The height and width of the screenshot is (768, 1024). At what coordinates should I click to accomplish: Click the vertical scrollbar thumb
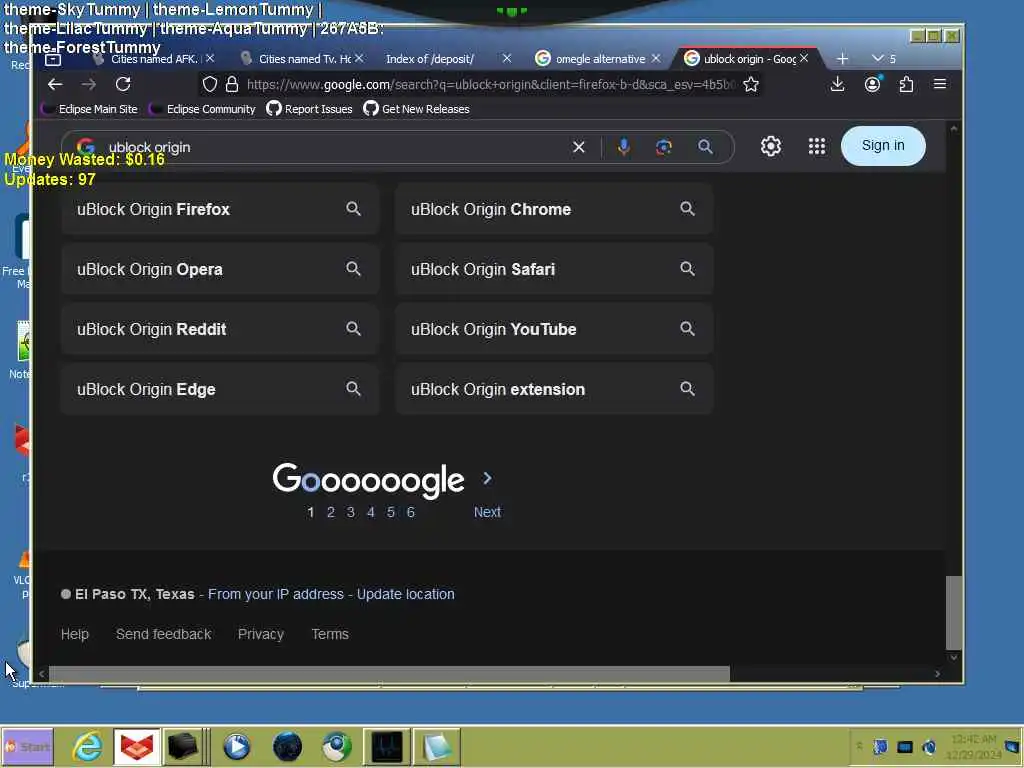(954, 613)
